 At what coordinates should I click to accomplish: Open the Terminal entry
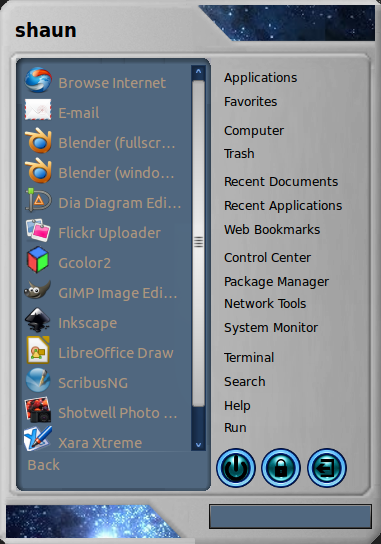249,357
